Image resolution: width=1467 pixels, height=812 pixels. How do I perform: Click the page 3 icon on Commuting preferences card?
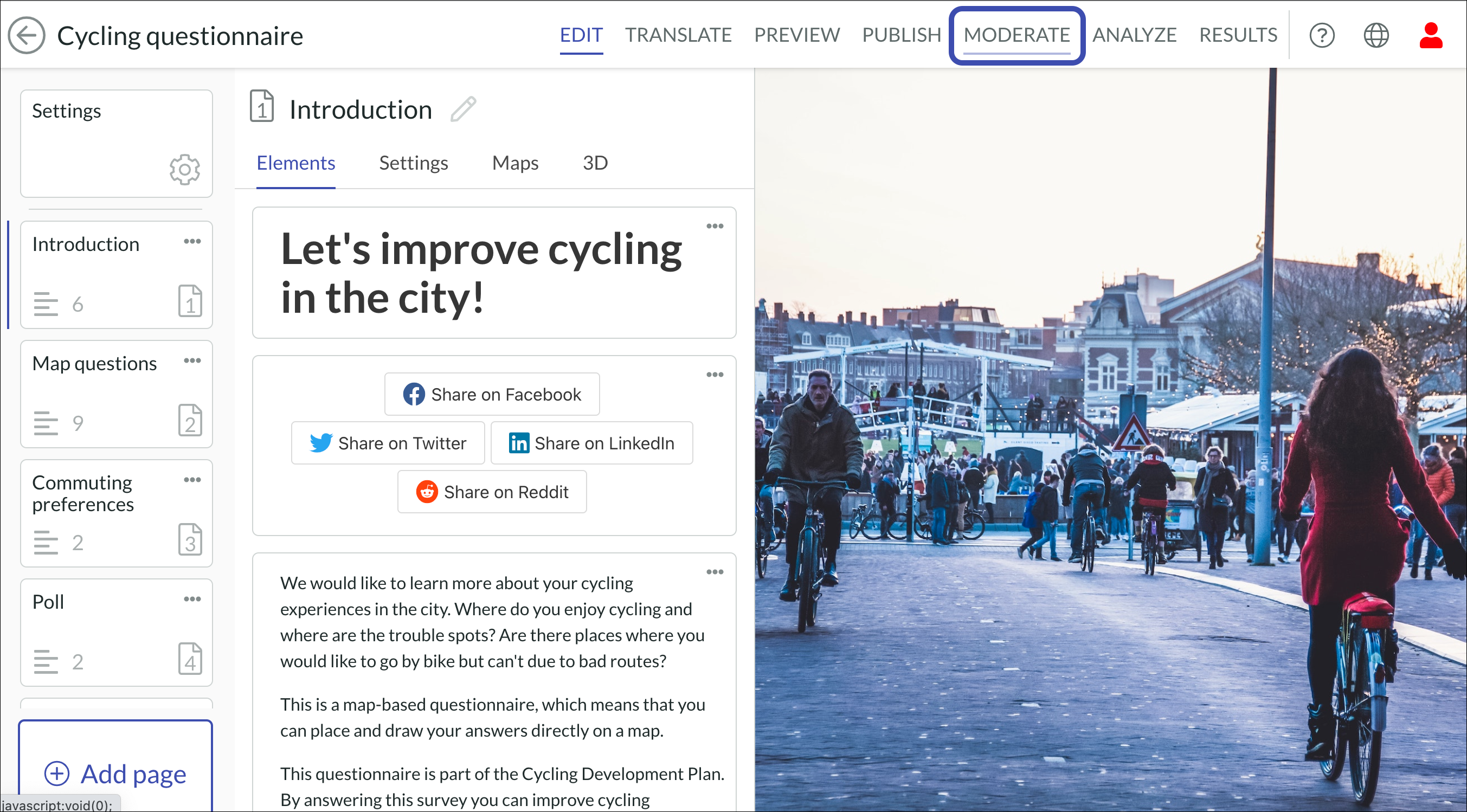coord(190,539)
